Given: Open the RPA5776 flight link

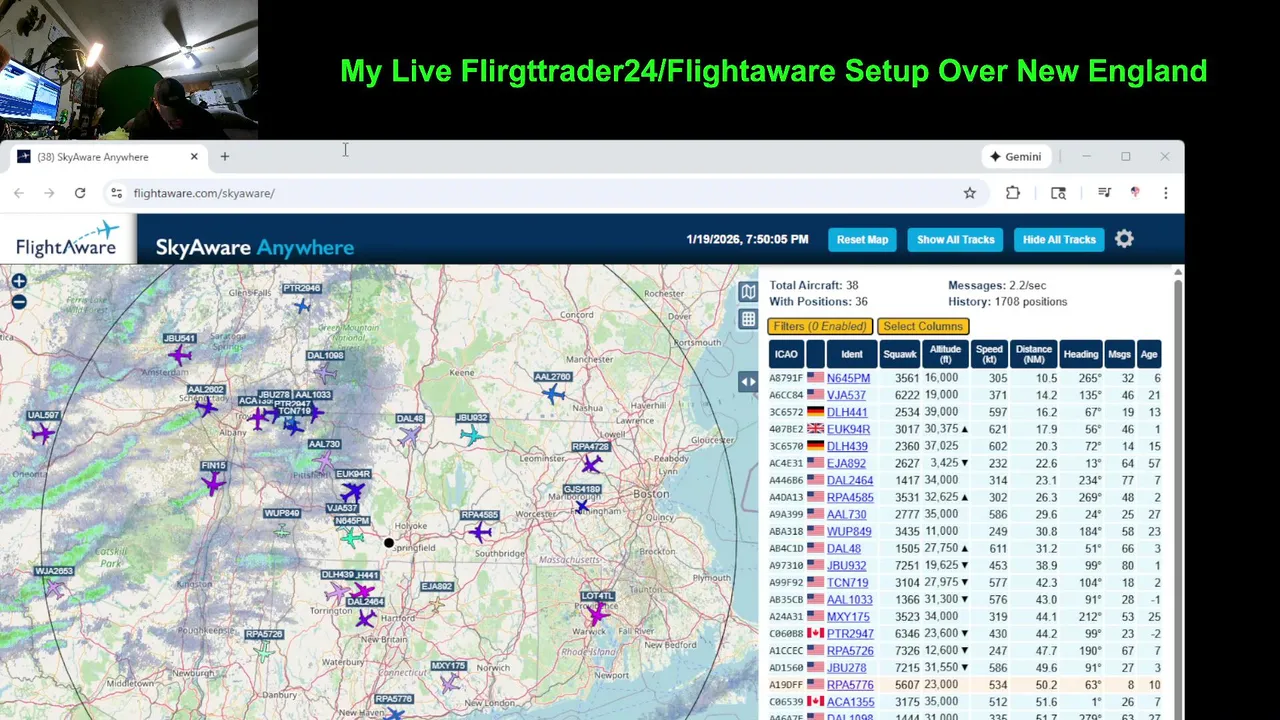Looking at the screenshot, I should pyautogui.click(x=850, y=685).
